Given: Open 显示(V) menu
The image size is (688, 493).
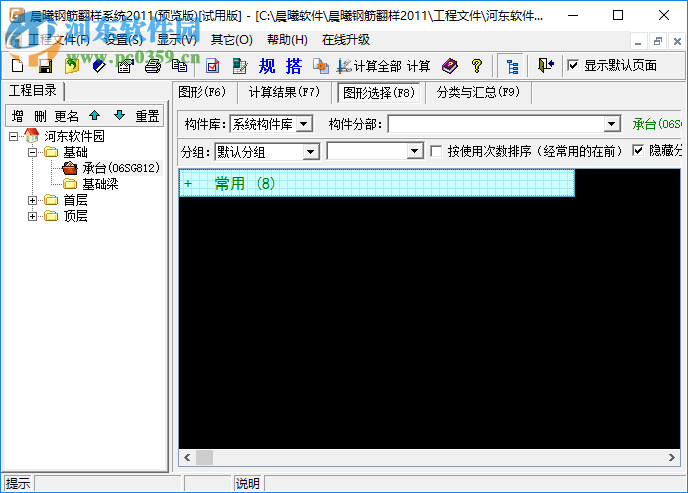Looking at the screenshot, I should 177,40.
